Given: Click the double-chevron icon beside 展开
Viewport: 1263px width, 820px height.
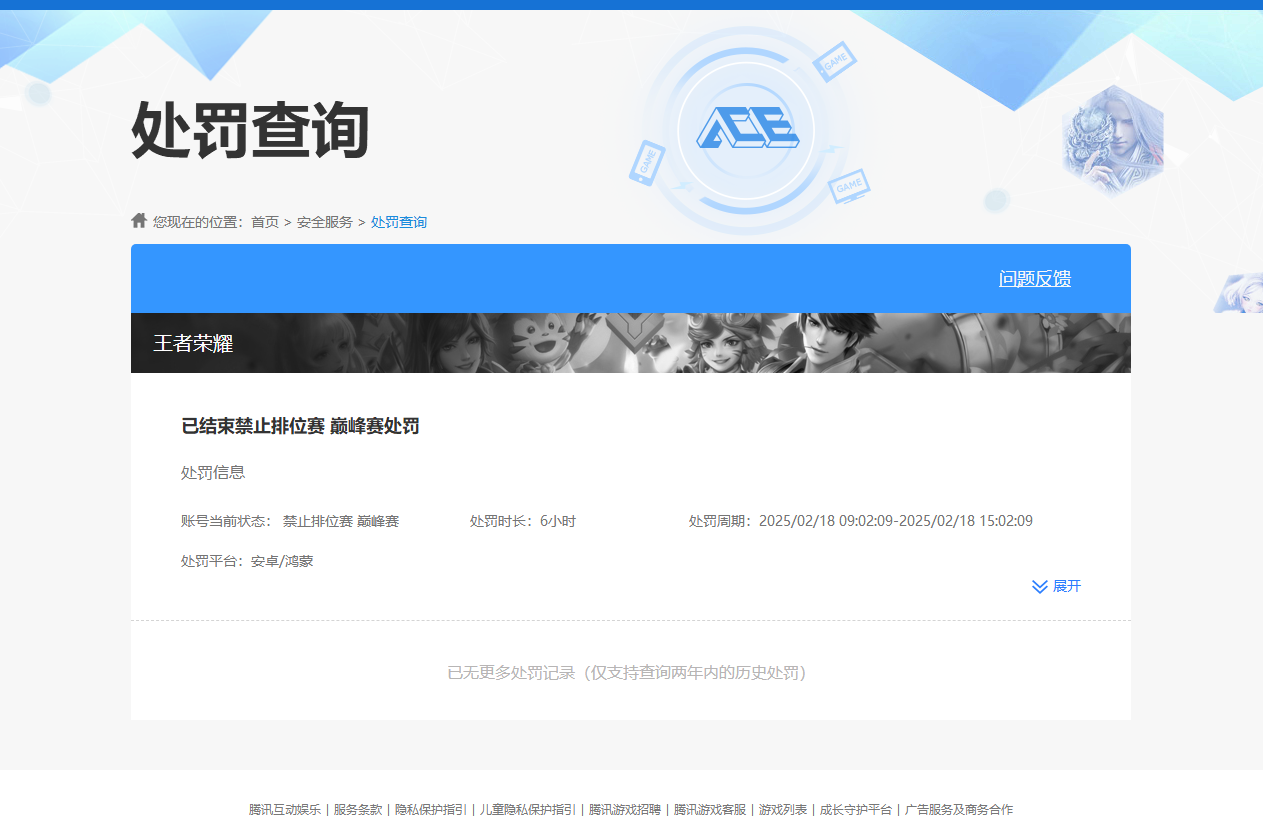Looking at the screenshot, I should pyautogui.click(x=1040, y=586).
